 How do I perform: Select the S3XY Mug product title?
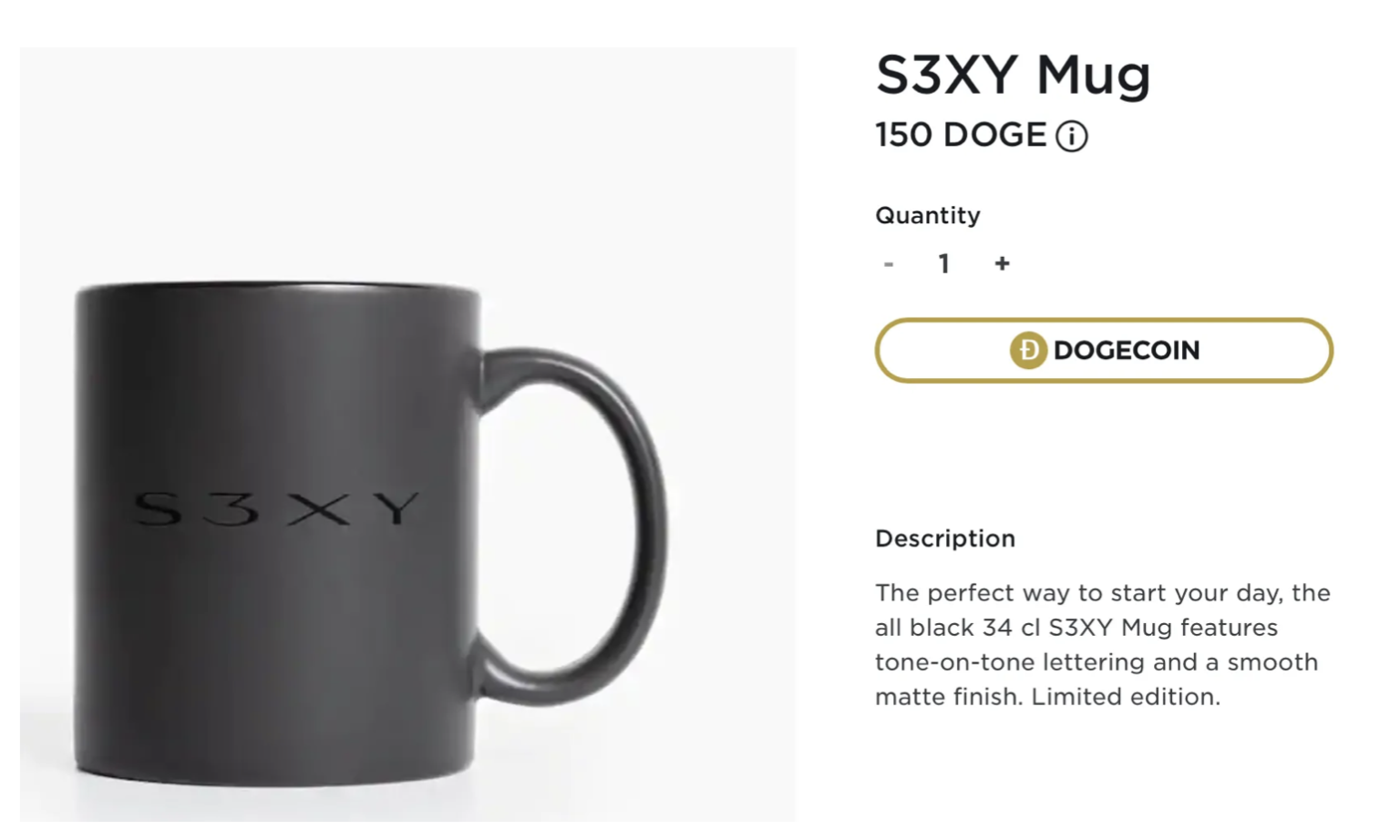click(x=1013, y=75)
